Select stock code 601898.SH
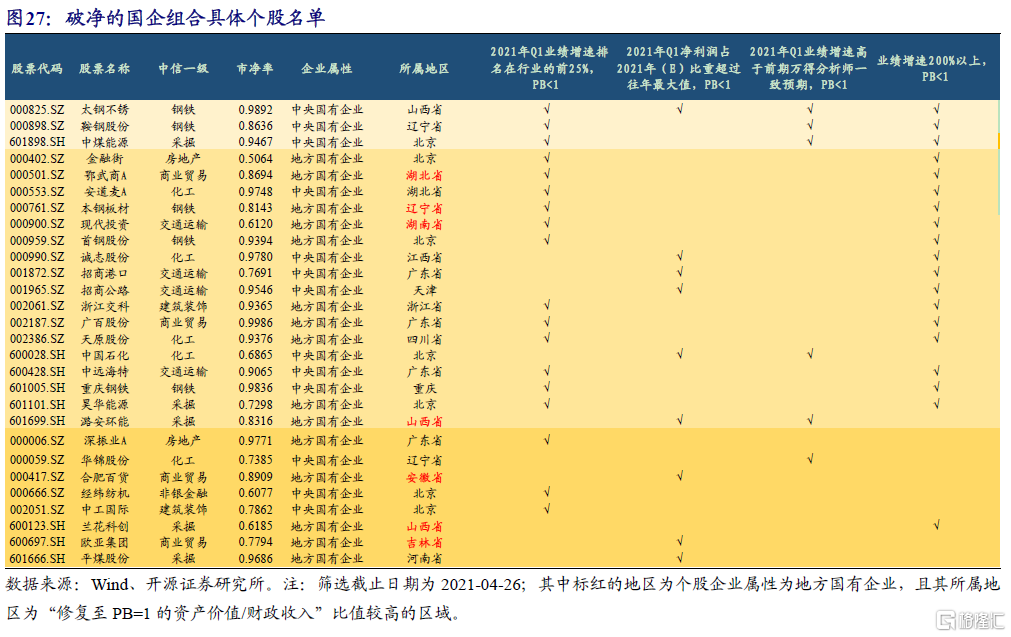Screen dimensions: 1011x637 [x=37, y=142]
